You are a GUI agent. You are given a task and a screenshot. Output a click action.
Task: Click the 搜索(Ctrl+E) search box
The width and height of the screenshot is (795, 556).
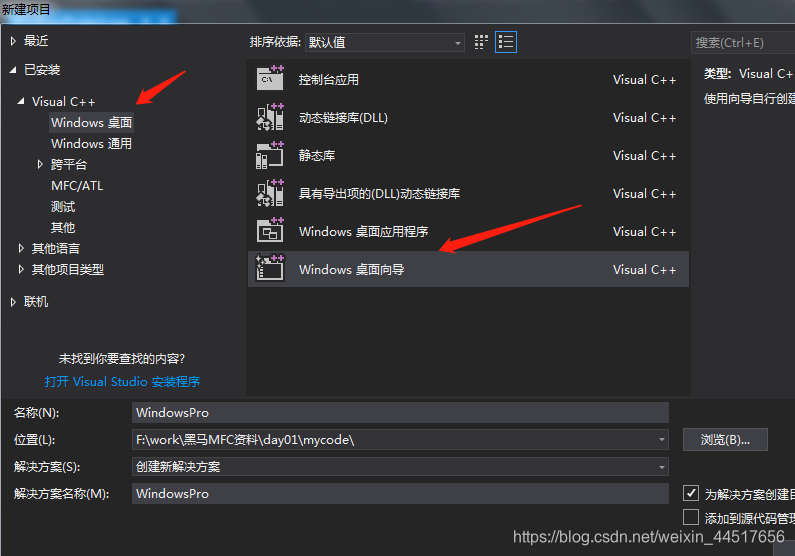pos(743,43)
